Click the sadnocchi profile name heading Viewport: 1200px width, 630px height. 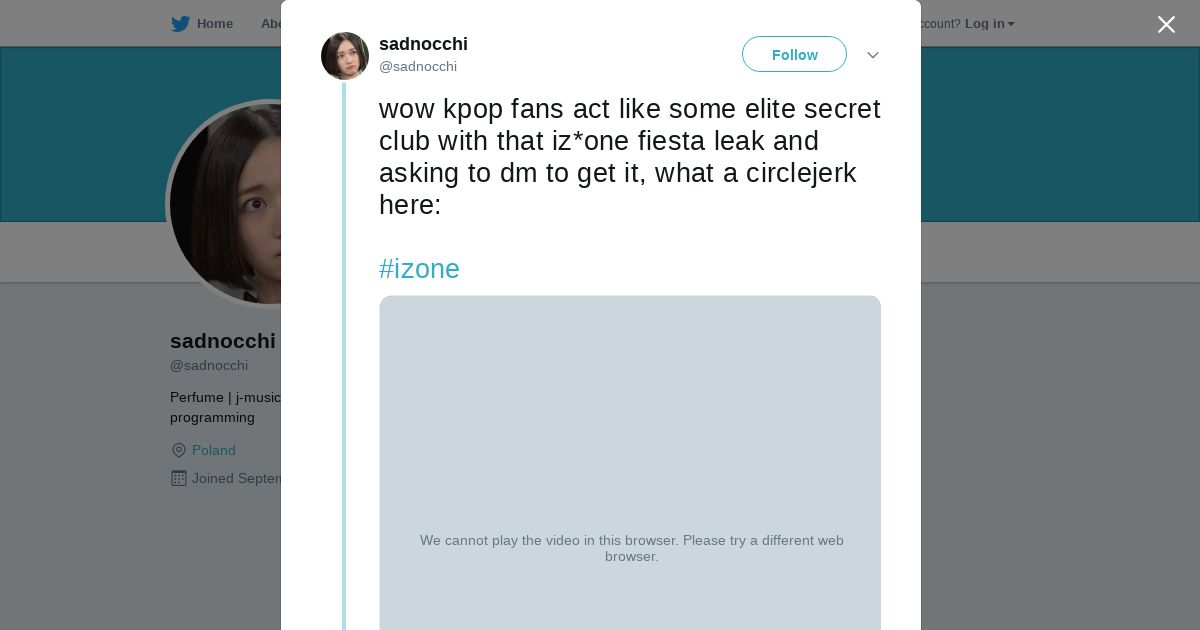tap(223, 341)
